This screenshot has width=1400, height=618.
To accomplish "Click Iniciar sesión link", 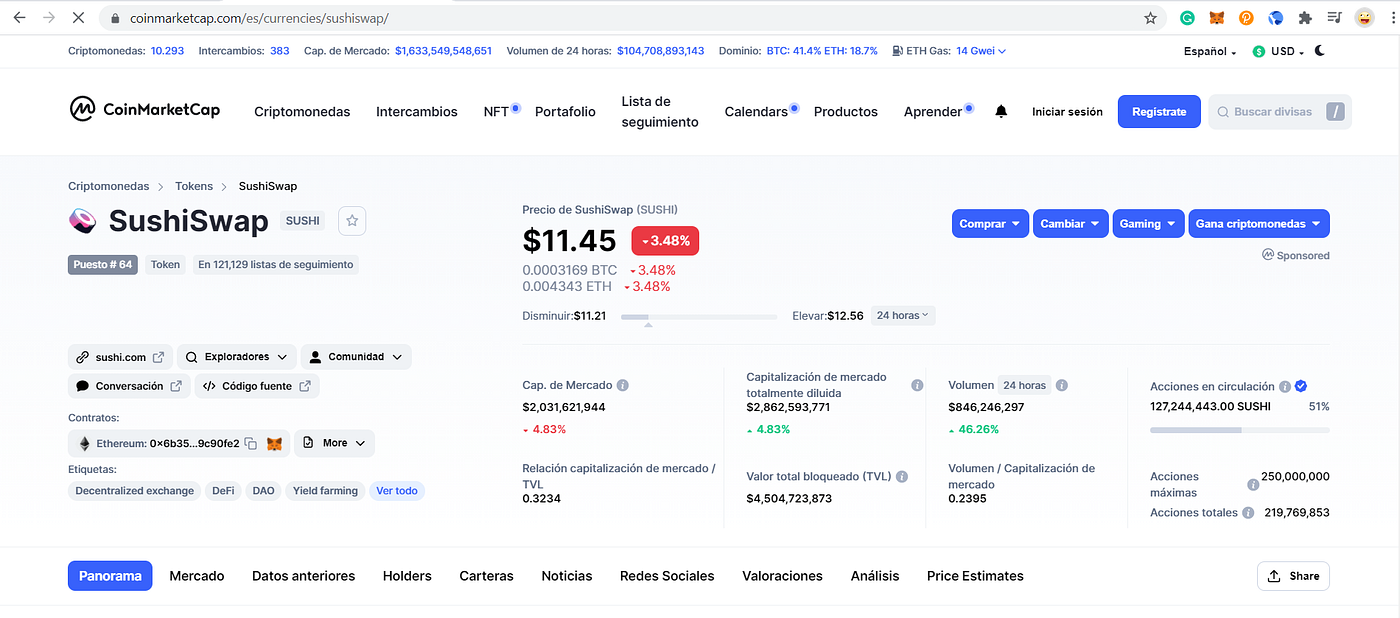I will (x=1067, y=112).
